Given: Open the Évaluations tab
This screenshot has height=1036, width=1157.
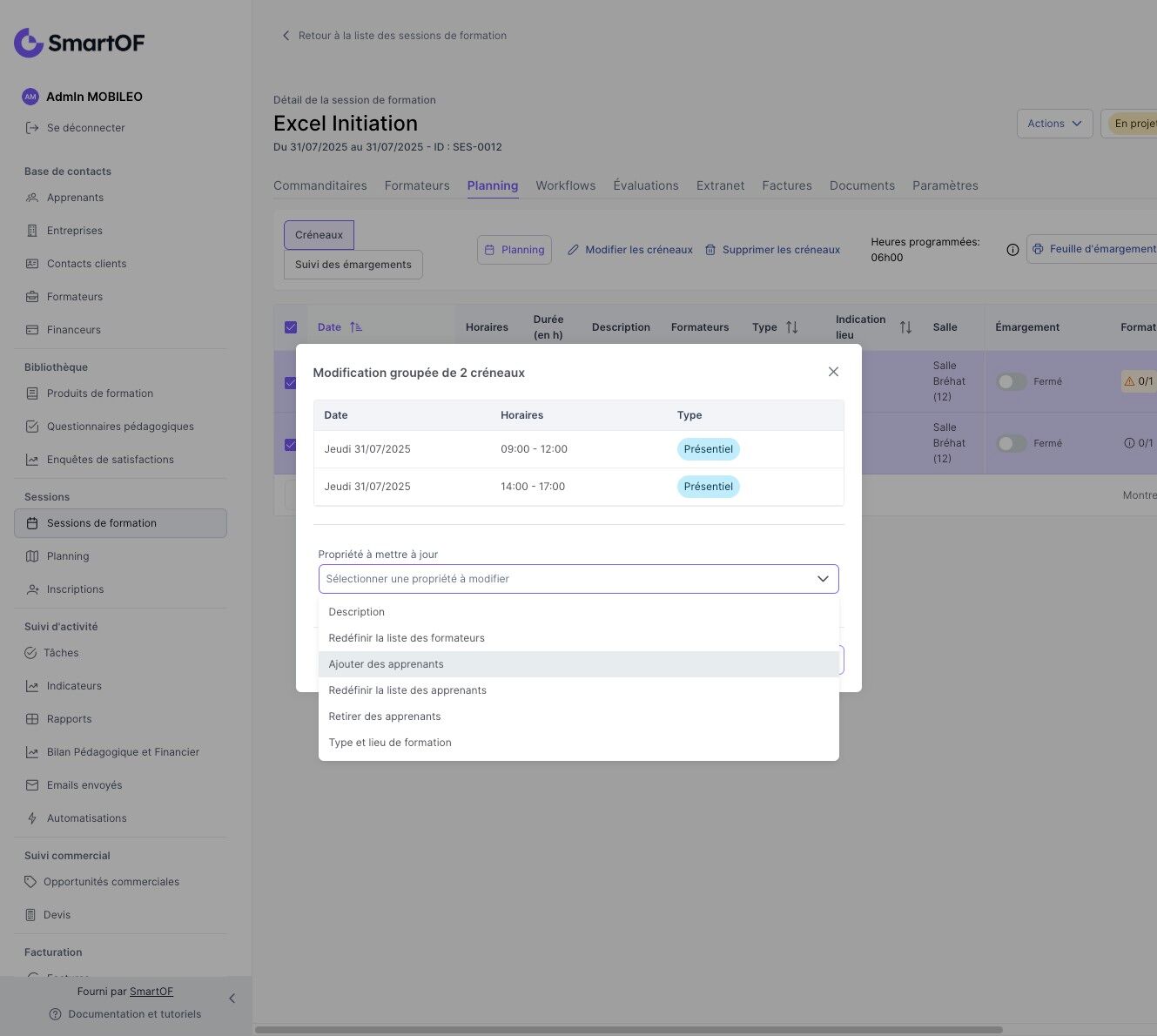Looking at the screenshot, I should [x=646, y=185].
